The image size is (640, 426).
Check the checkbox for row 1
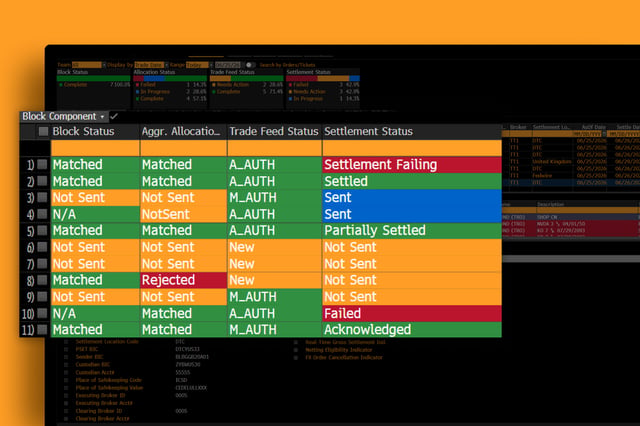pos(42,164)
